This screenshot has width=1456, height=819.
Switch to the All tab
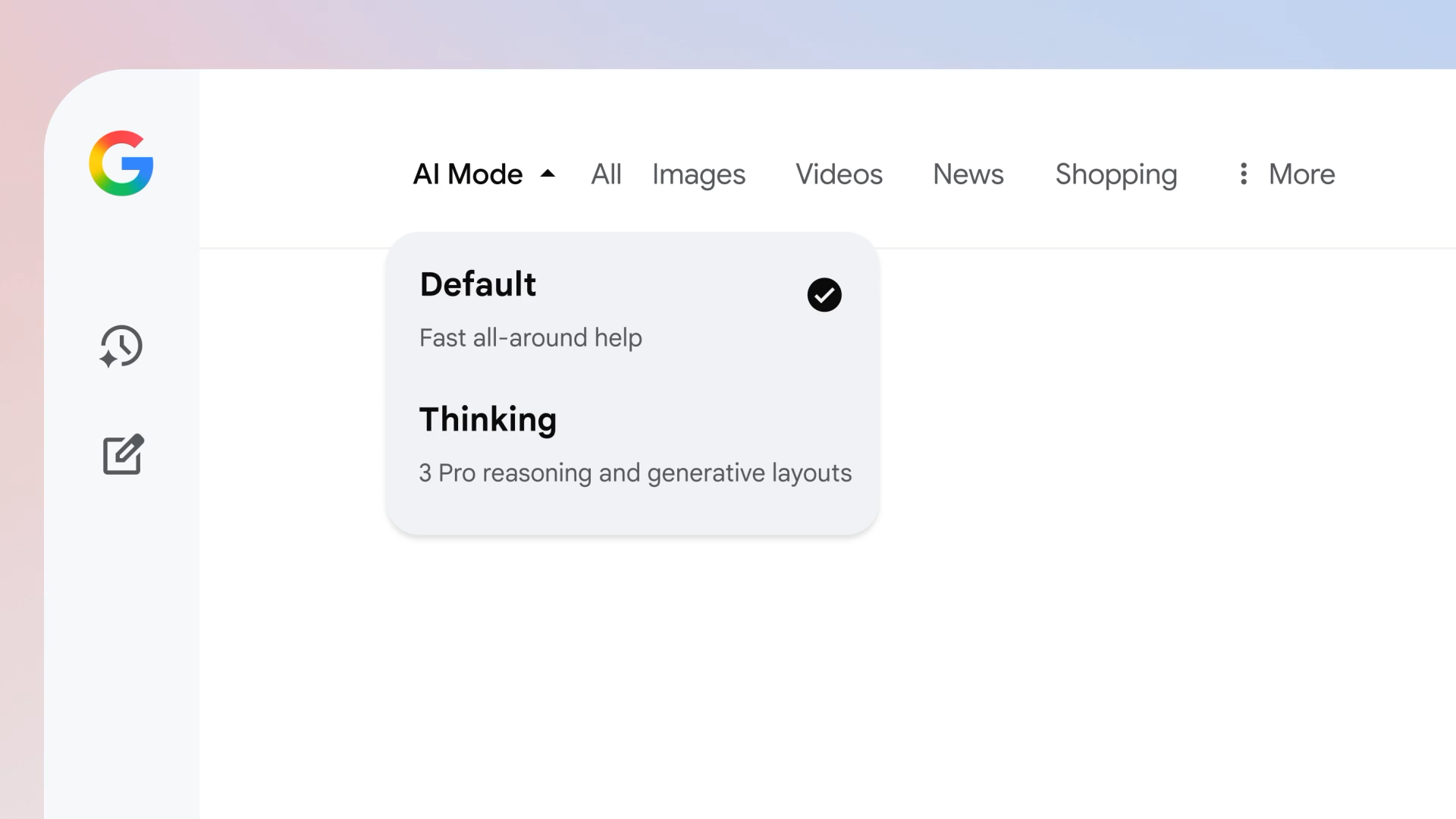point(606,174)
